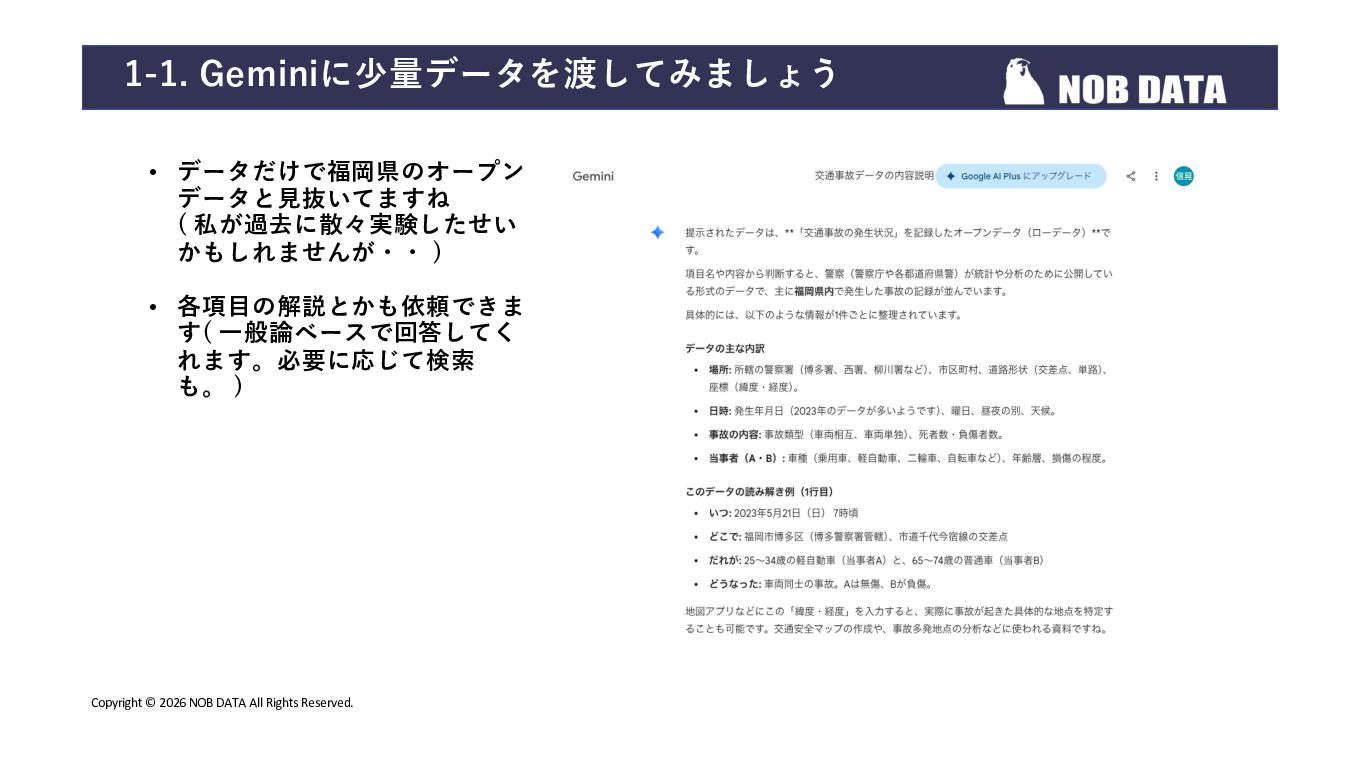The height and width of the screenshot is (765, 1361).
Task: Click the Gemini wordmark
Action: pos(593,176)
